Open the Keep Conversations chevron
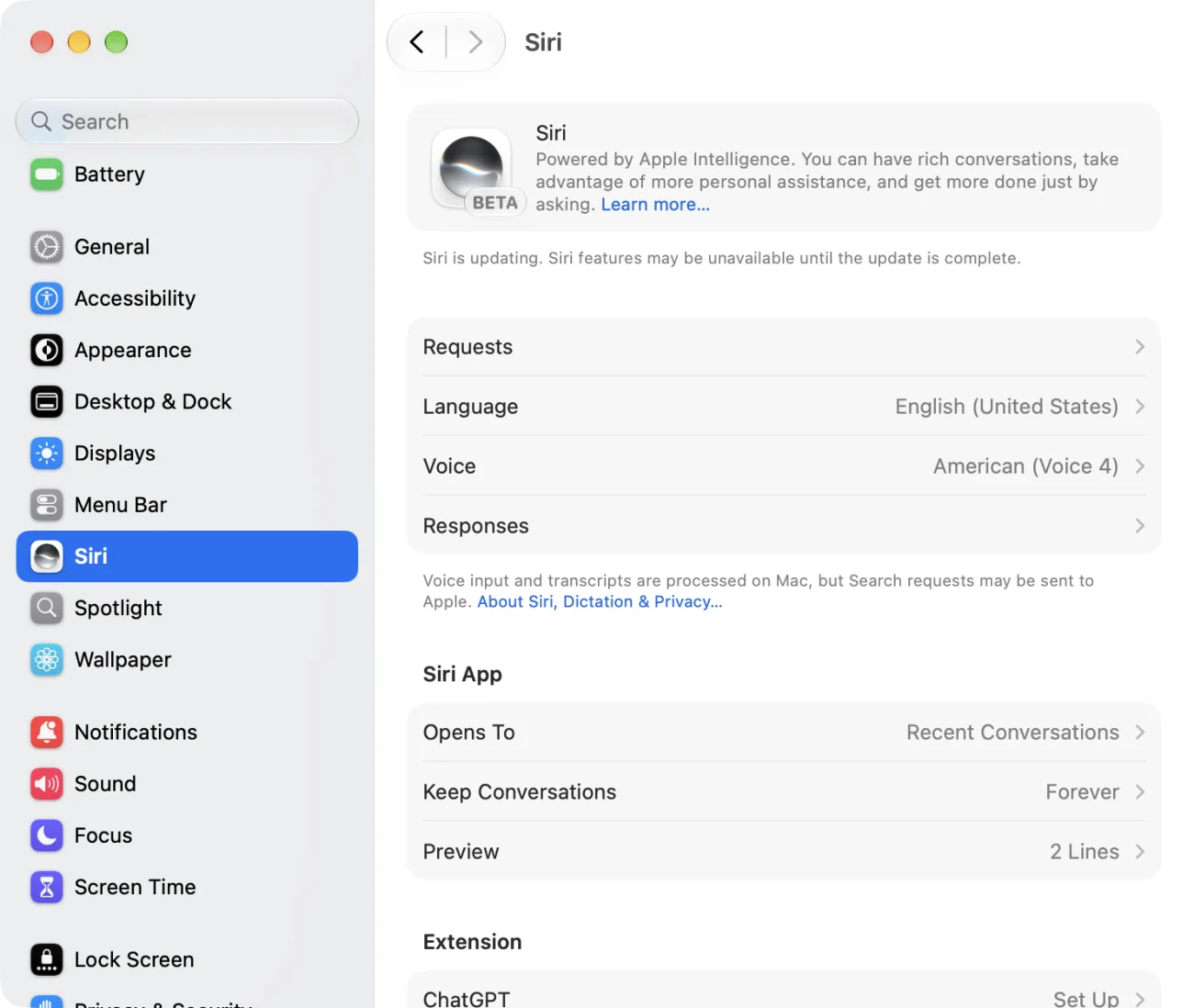The width and height of the screenshot is (1194, 1008). (x=1140, y=792)
